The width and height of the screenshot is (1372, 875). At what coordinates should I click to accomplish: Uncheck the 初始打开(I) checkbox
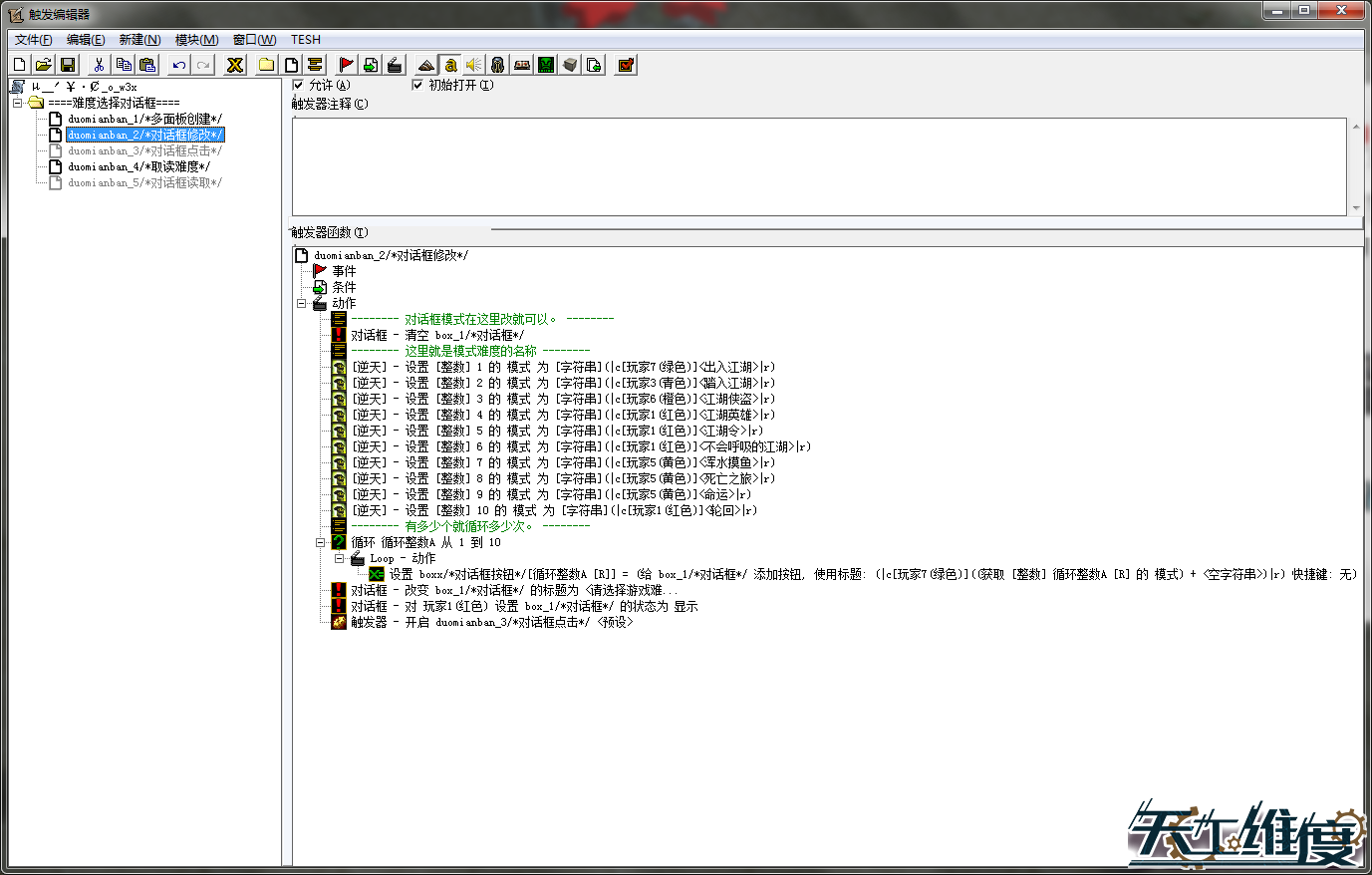pyautogui.click(x=418, y=85)
